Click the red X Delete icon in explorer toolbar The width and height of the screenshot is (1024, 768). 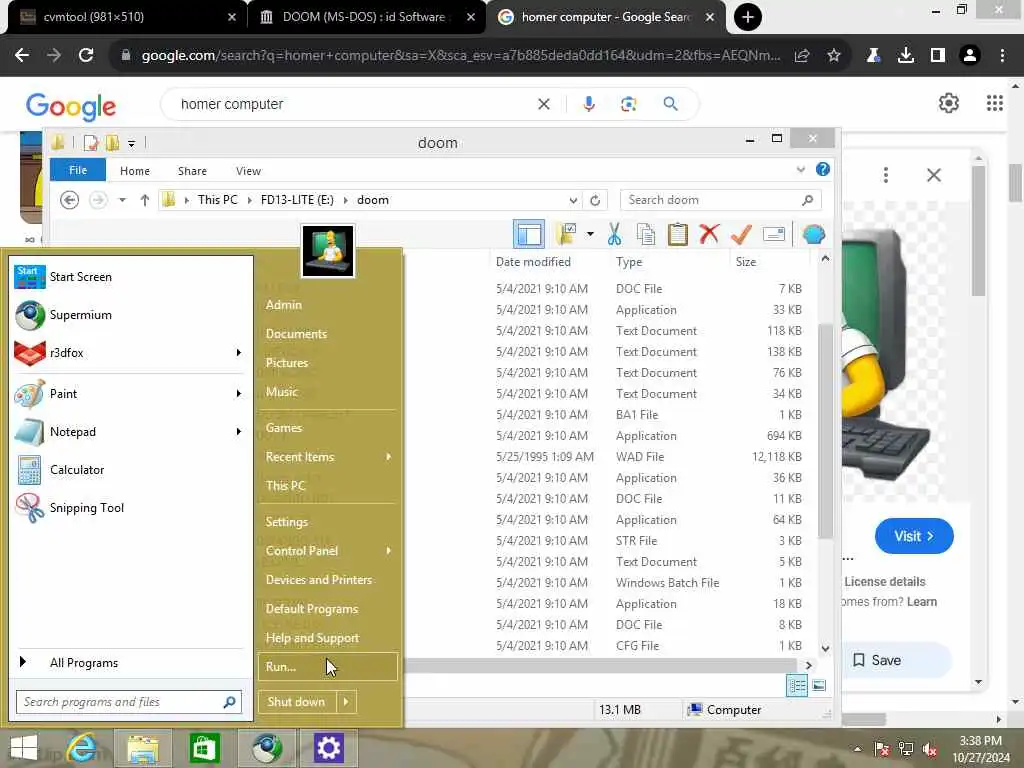tap(709, 234)
